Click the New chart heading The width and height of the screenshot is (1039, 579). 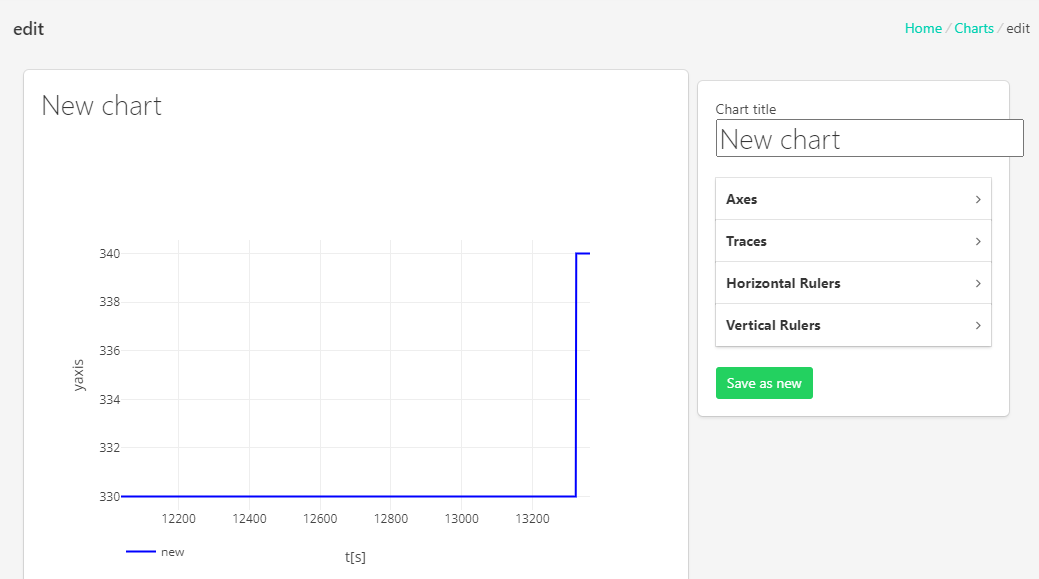coord(101,105)
